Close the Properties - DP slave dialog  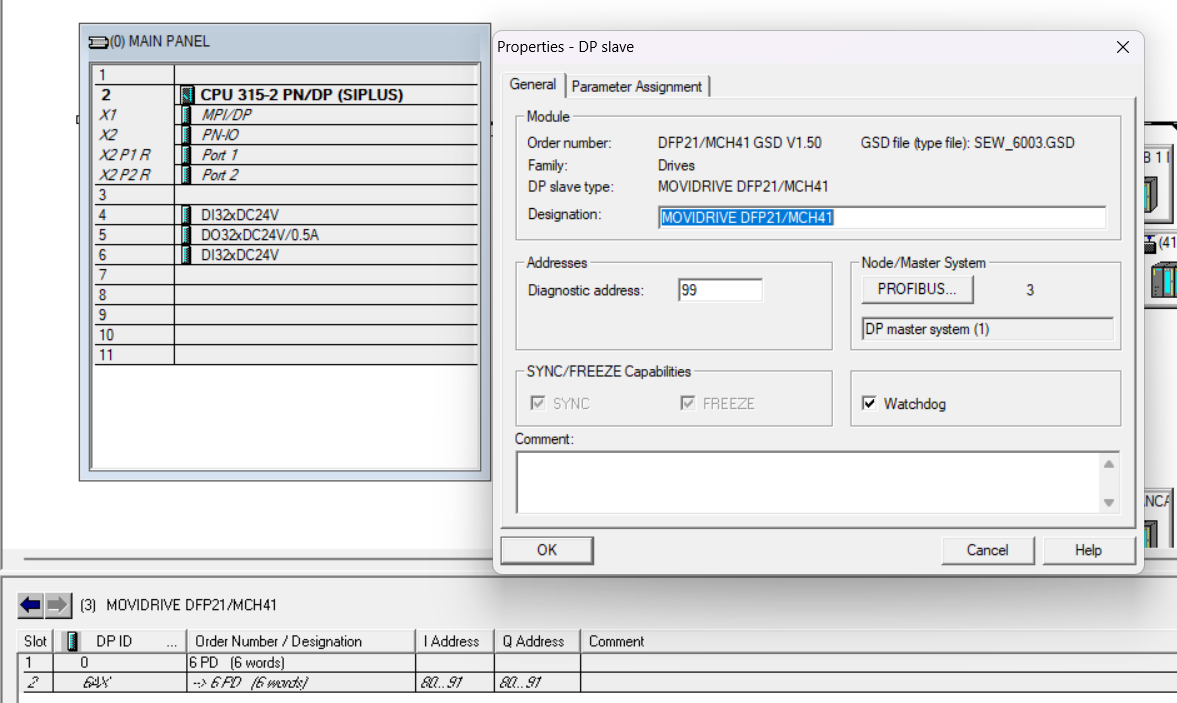[x=1123, y=47]
